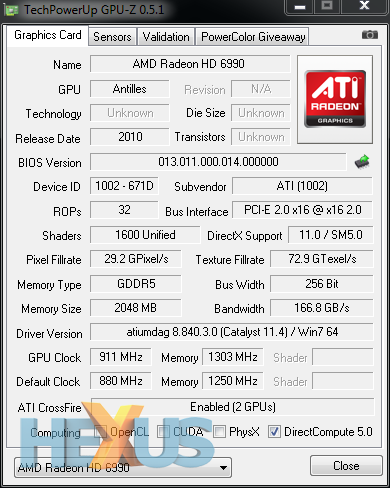This screenshot has width=390, height=488.
Task: Click the current Memory clock 1303 MHz
Action: (x=233, y=357)
